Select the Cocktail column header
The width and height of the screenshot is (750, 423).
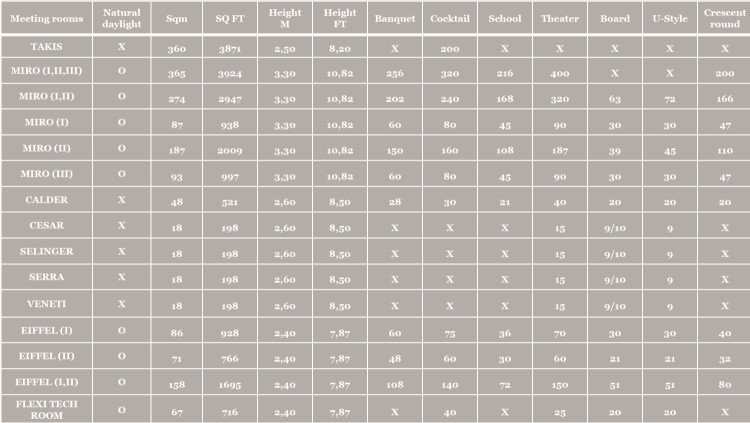tap(450, 18)
